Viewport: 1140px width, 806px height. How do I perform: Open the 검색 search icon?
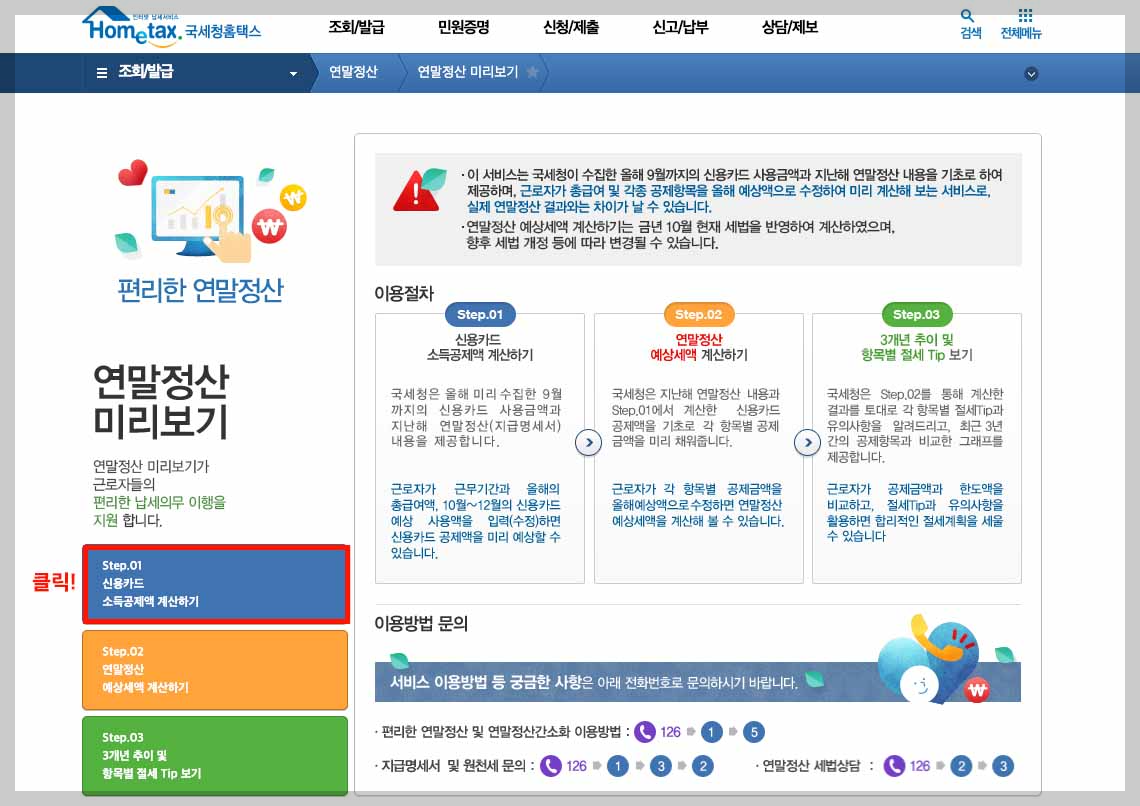click(970, 24)
